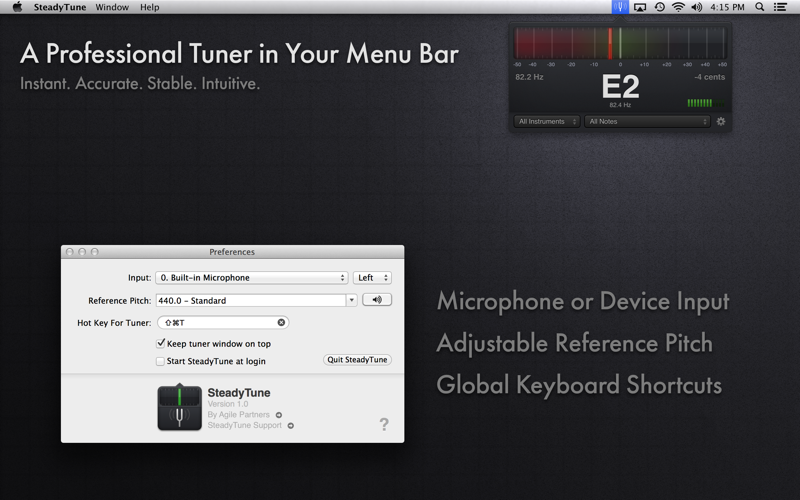Screen dimensions: 800x500
Task: Click the SteadyTune app icon in Preferences
Action: [179, 407]
